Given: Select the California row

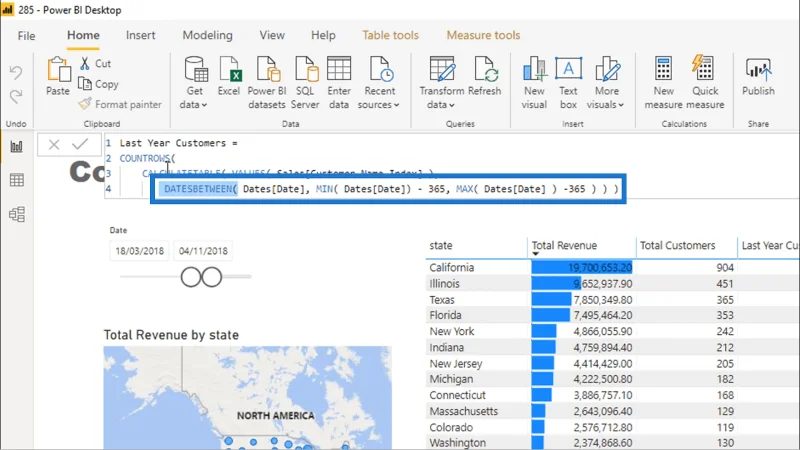Looking at the screenshot, I should coord(612,267).
